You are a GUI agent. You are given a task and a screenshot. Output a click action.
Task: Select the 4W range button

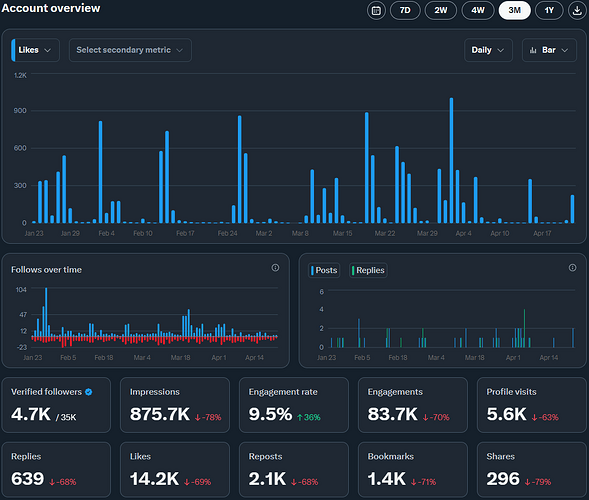point(477,11)
